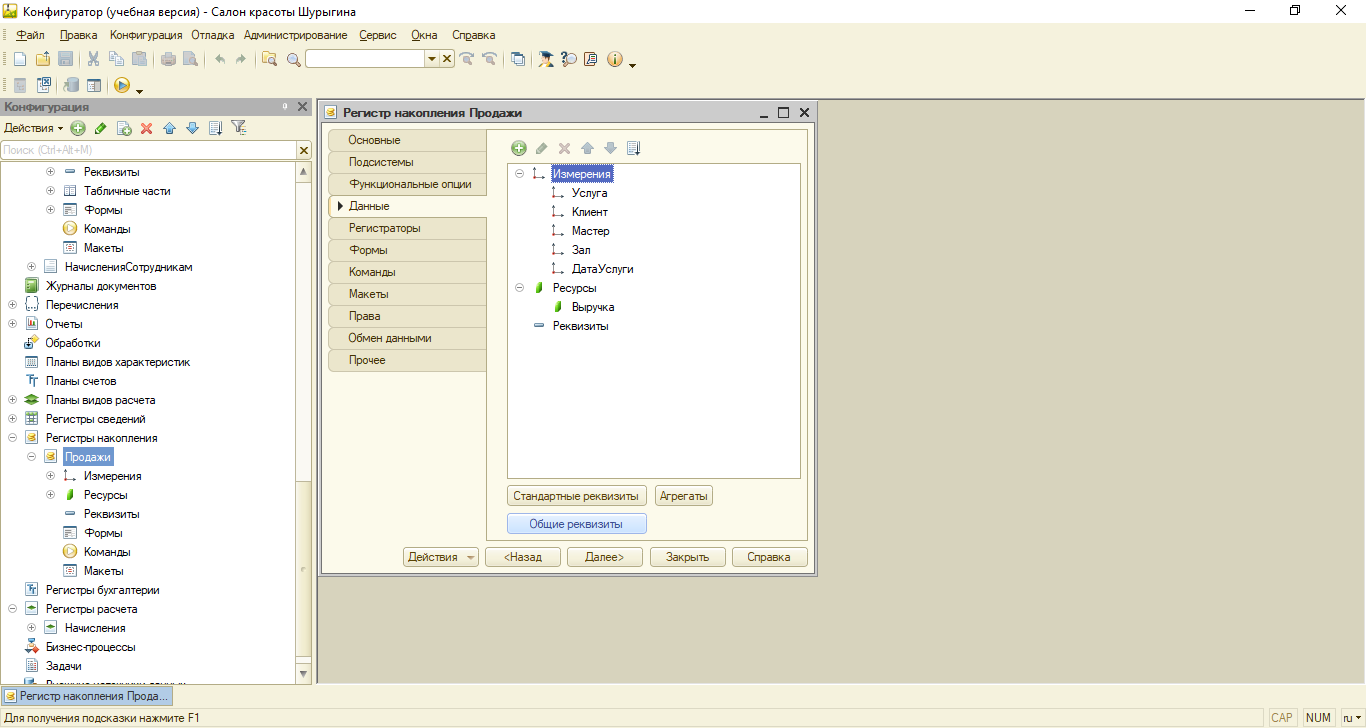Start debugging with the play icon
Screen dimensions: 1366x728
pos(121,86)
